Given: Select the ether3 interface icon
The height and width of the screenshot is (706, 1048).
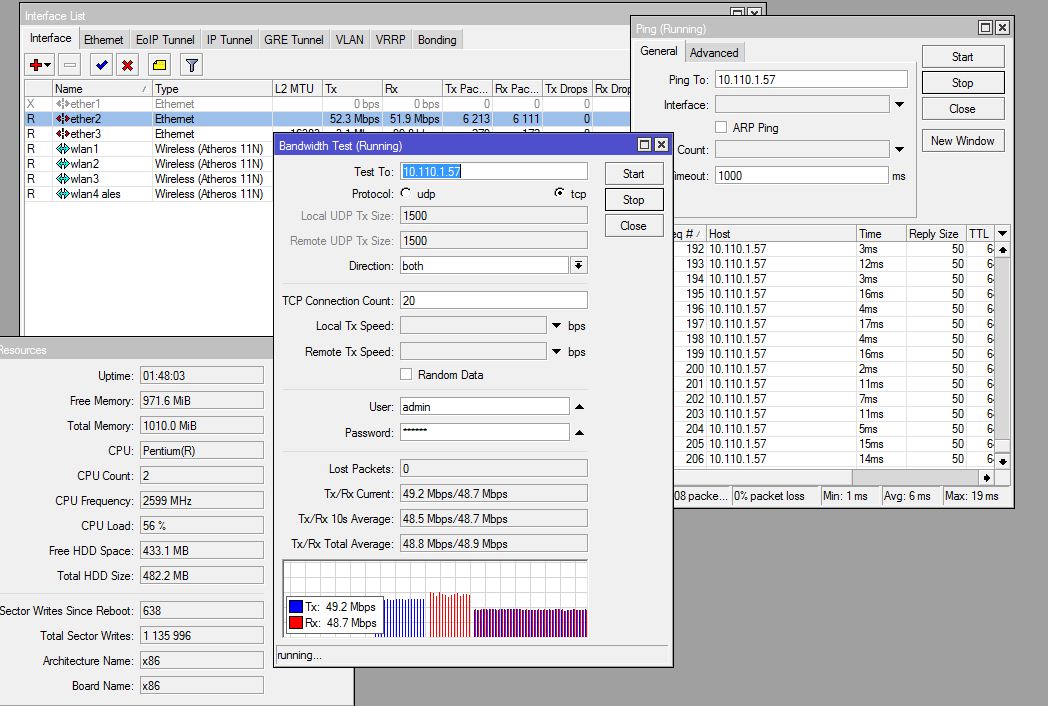Looking at the screenshot, I should pyautogui.click(x=63, y=134).
